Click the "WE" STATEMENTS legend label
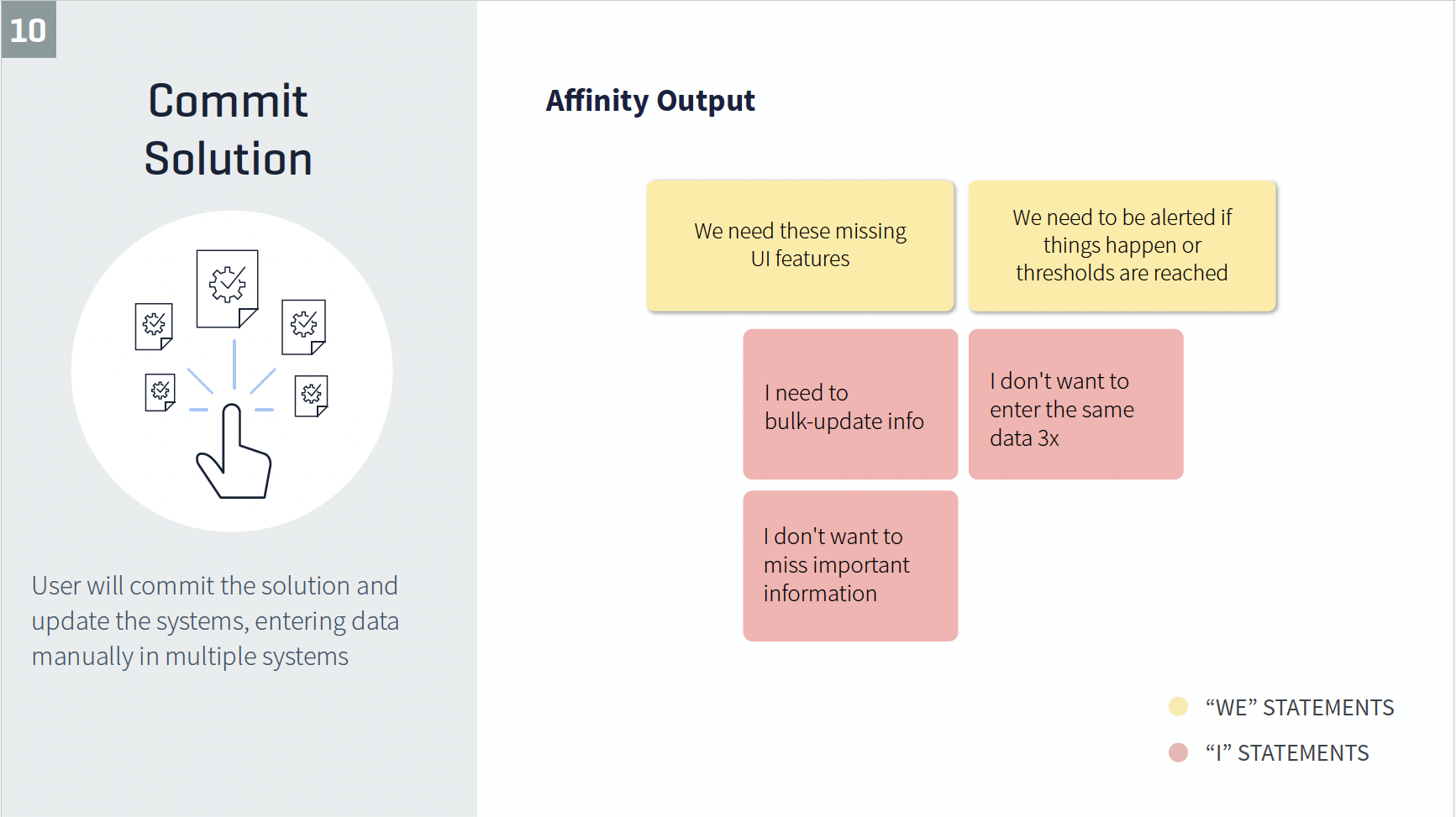 [x=1299, y=708]
